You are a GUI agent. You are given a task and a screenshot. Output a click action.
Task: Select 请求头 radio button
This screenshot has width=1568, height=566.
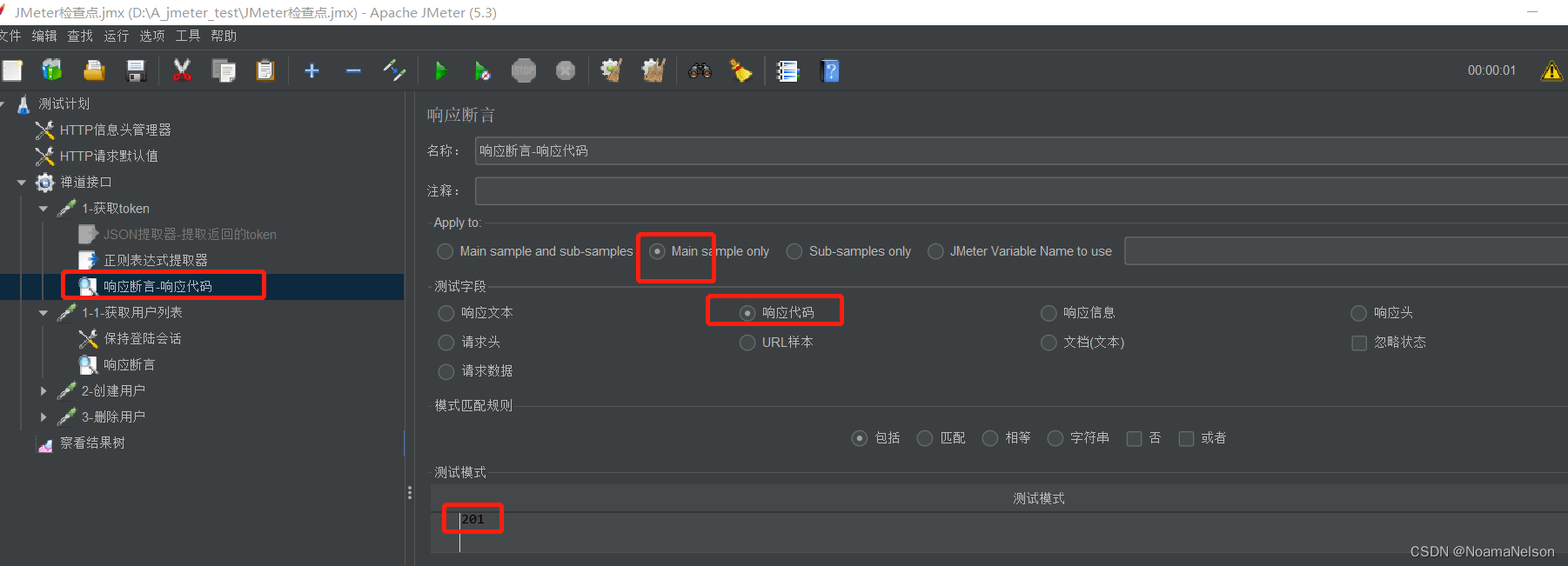pos(446,343)
